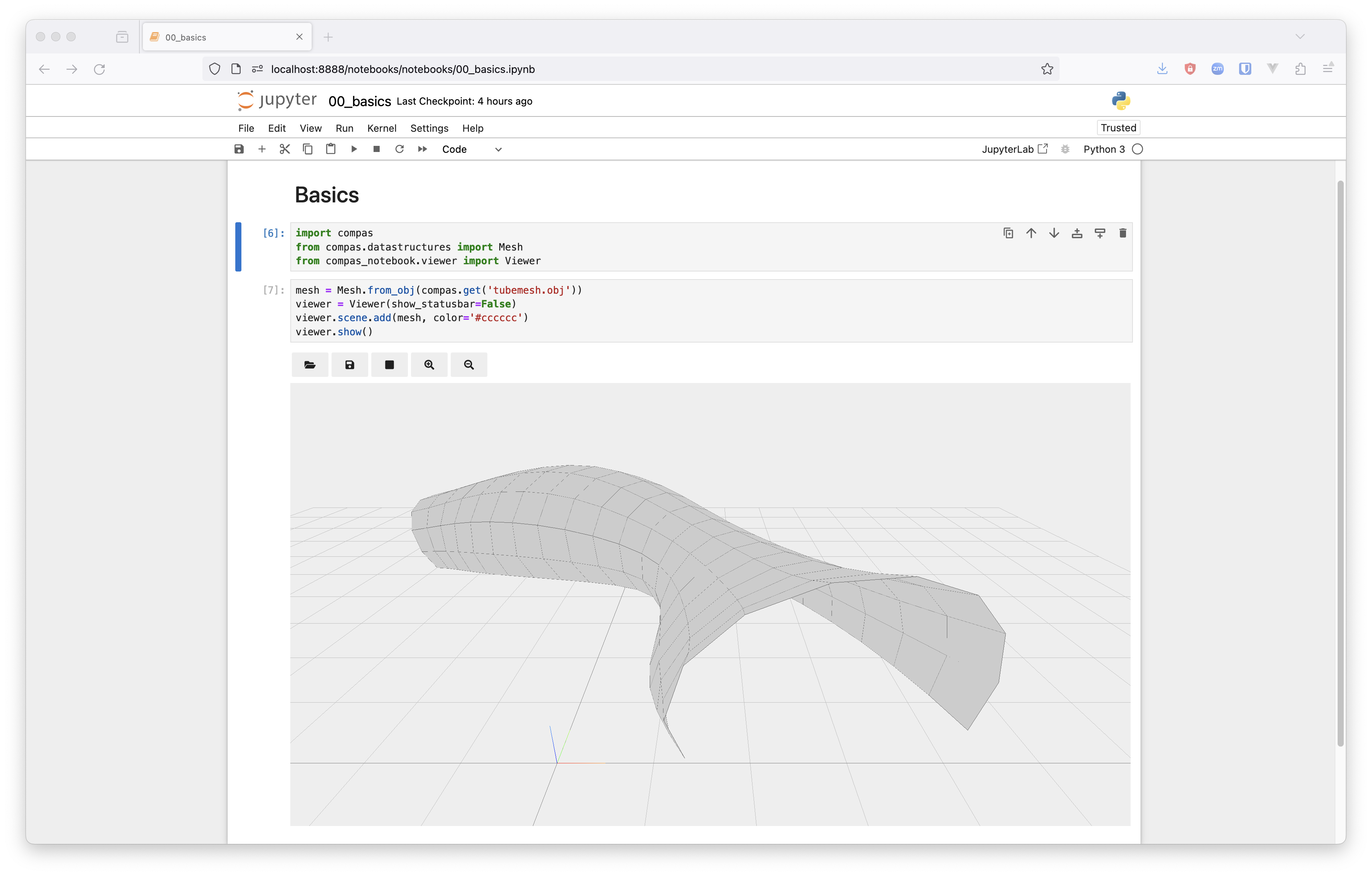Close the 00_basics browser tab

(x=299, y=36)
